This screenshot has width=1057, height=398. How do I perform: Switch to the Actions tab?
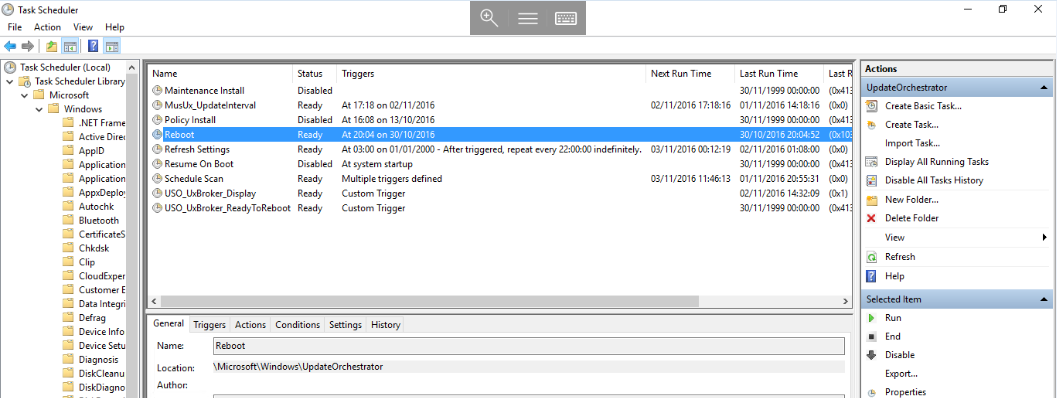pos(250,325)
